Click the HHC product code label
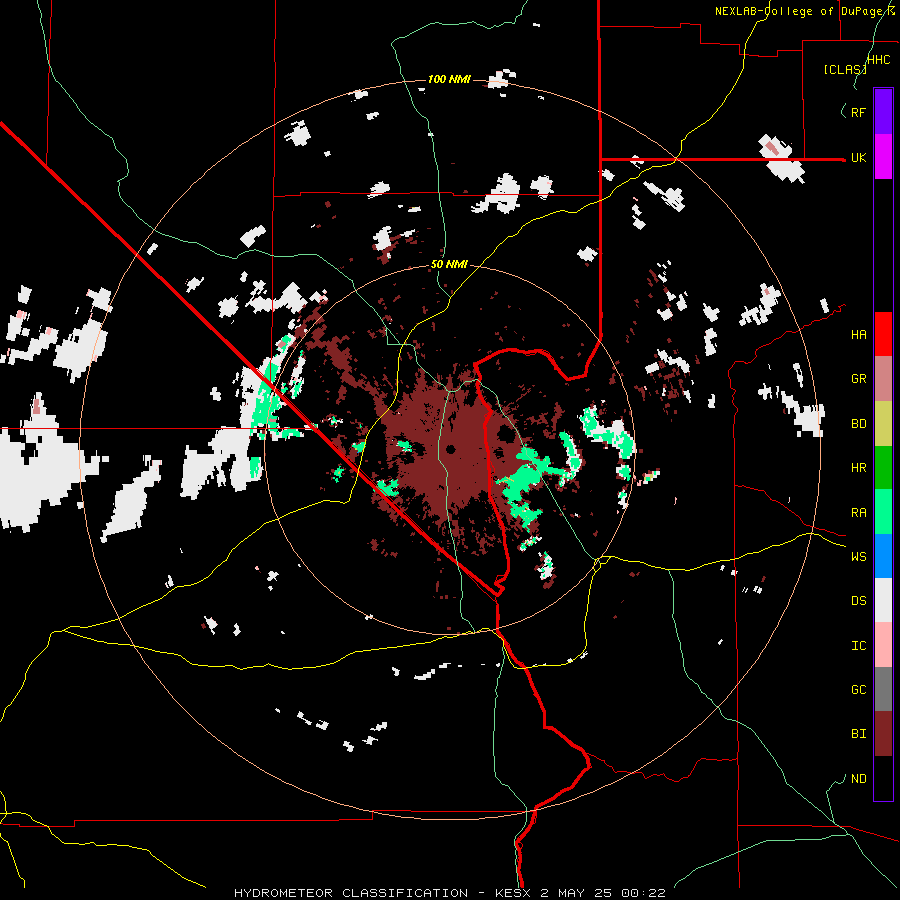Image resolution: width=900 pixels, height=900 pixels. click(878, 60)
